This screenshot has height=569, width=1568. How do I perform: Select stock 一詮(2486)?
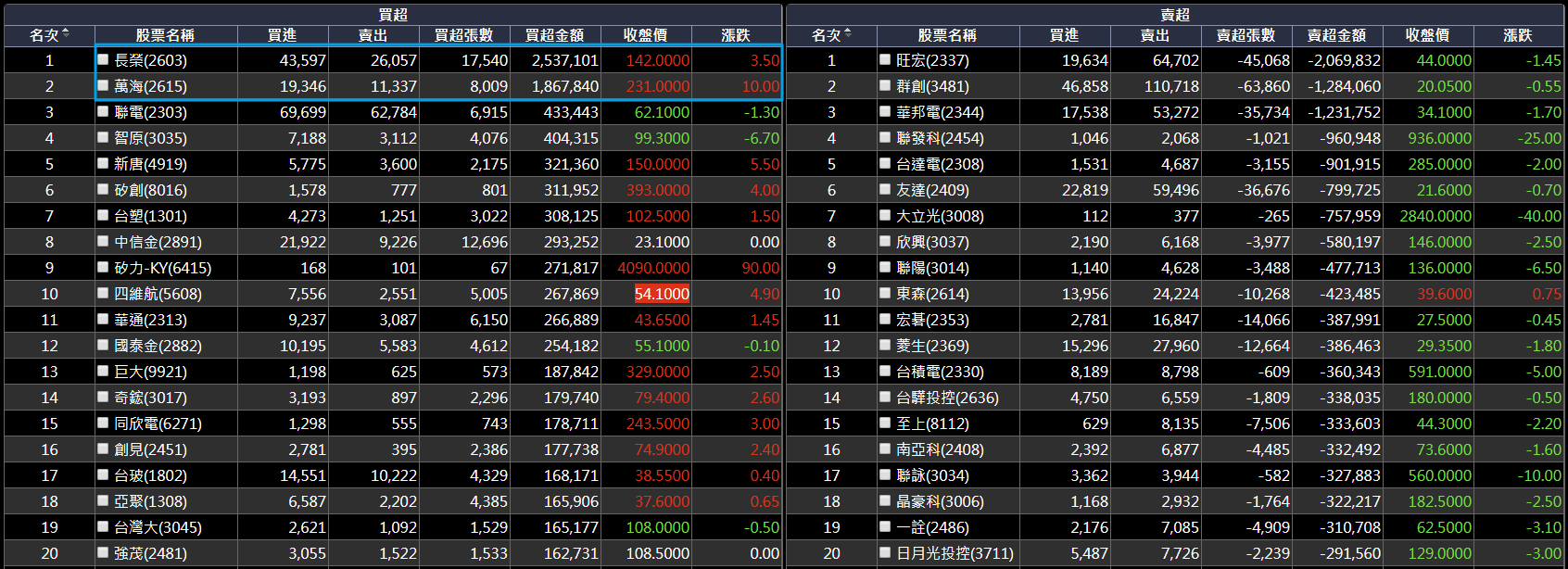pyautogui.click(x=932, y=527)
